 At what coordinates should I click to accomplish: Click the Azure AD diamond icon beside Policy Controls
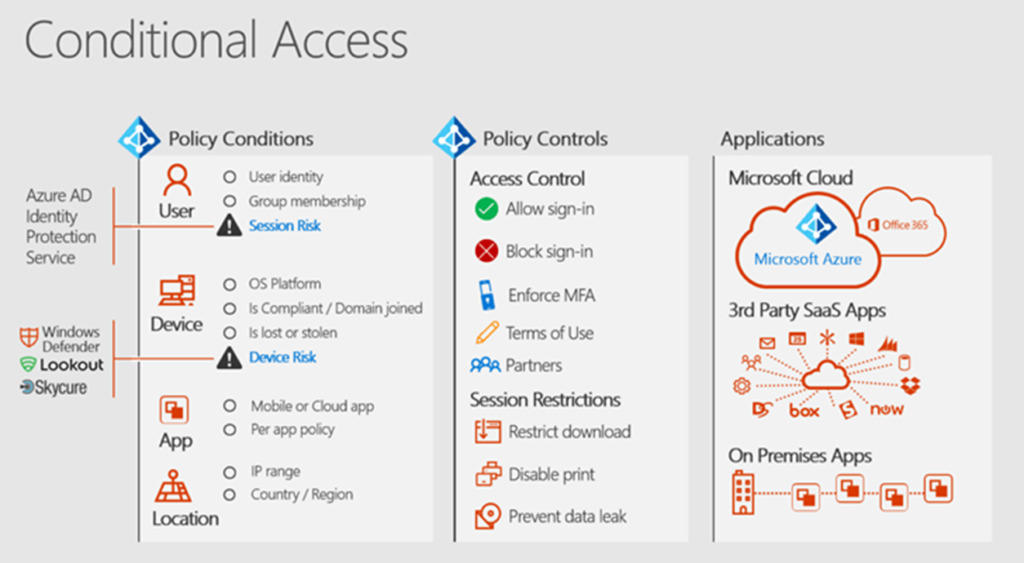(x=454, y=137)
